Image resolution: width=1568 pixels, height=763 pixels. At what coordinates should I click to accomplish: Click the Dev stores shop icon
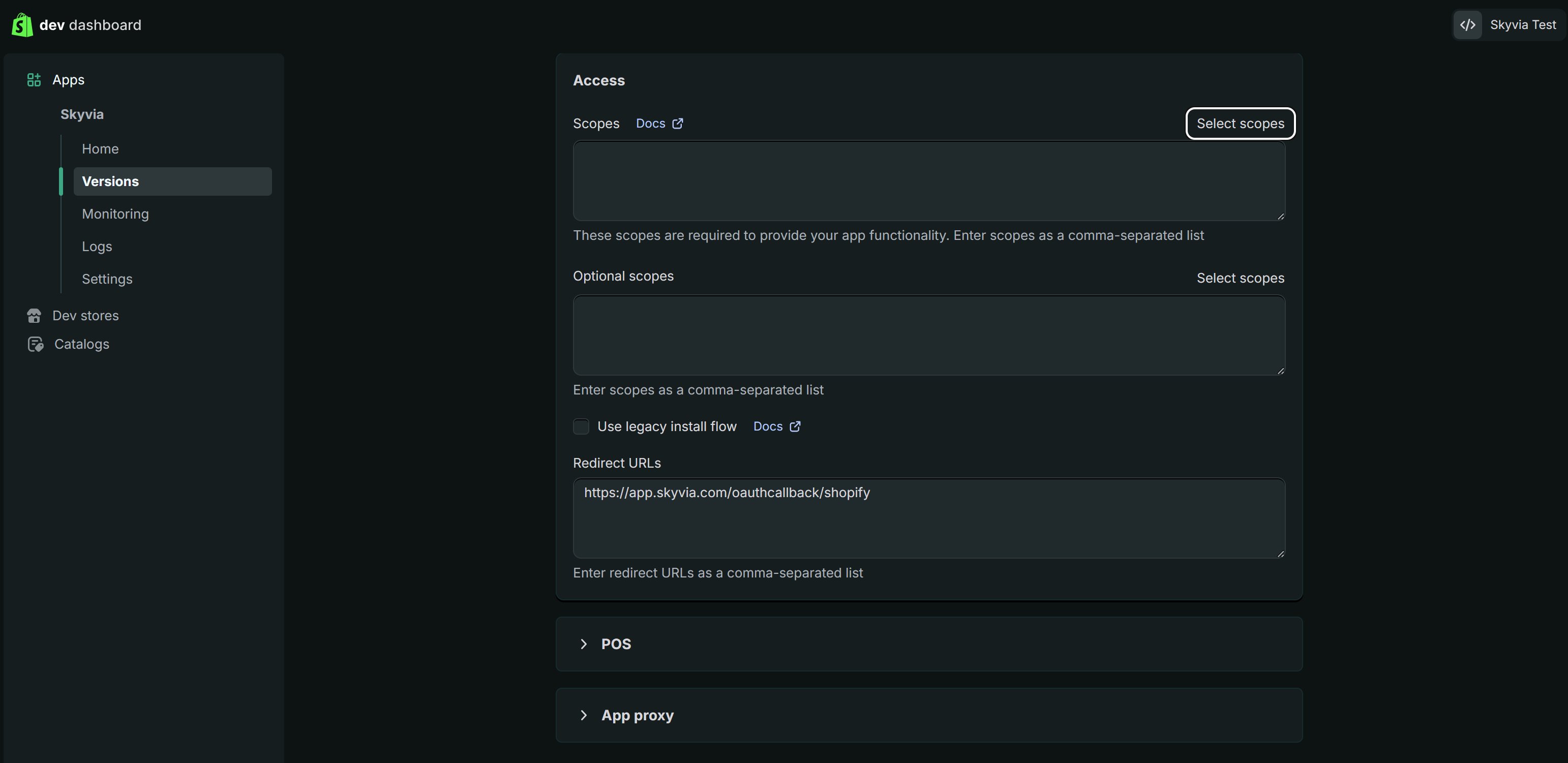pos(35,315)
